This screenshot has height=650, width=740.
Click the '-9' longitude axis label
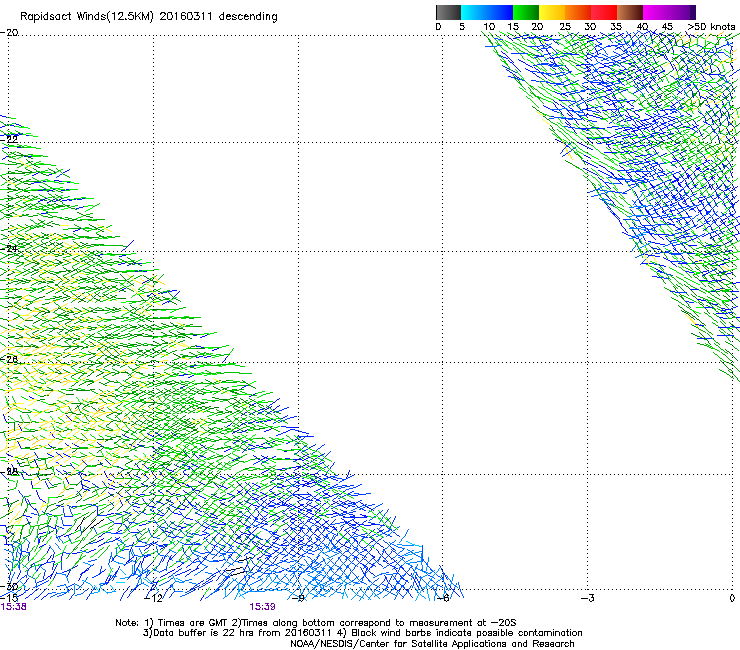tap(298, 599)
